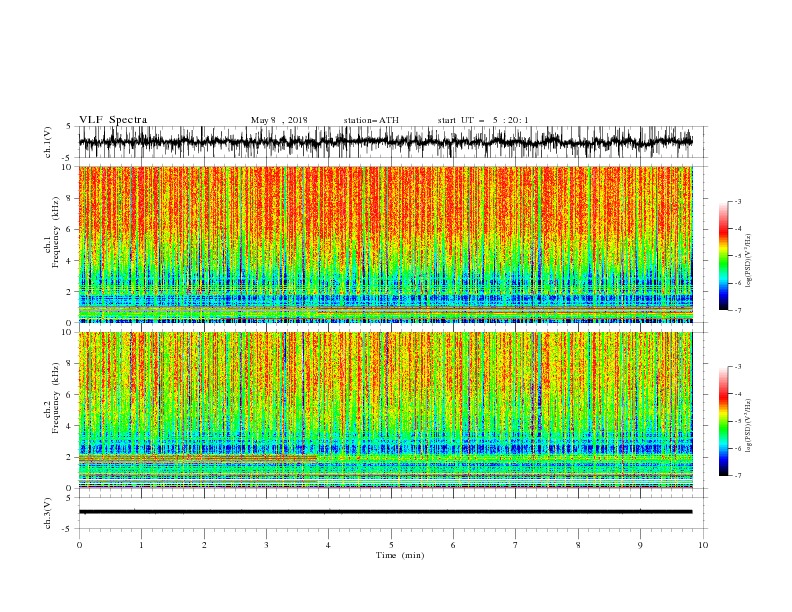Click the ch.2 red band near 2 kHz
Viewport: 792px width, 612px height.
pos(197,458)
